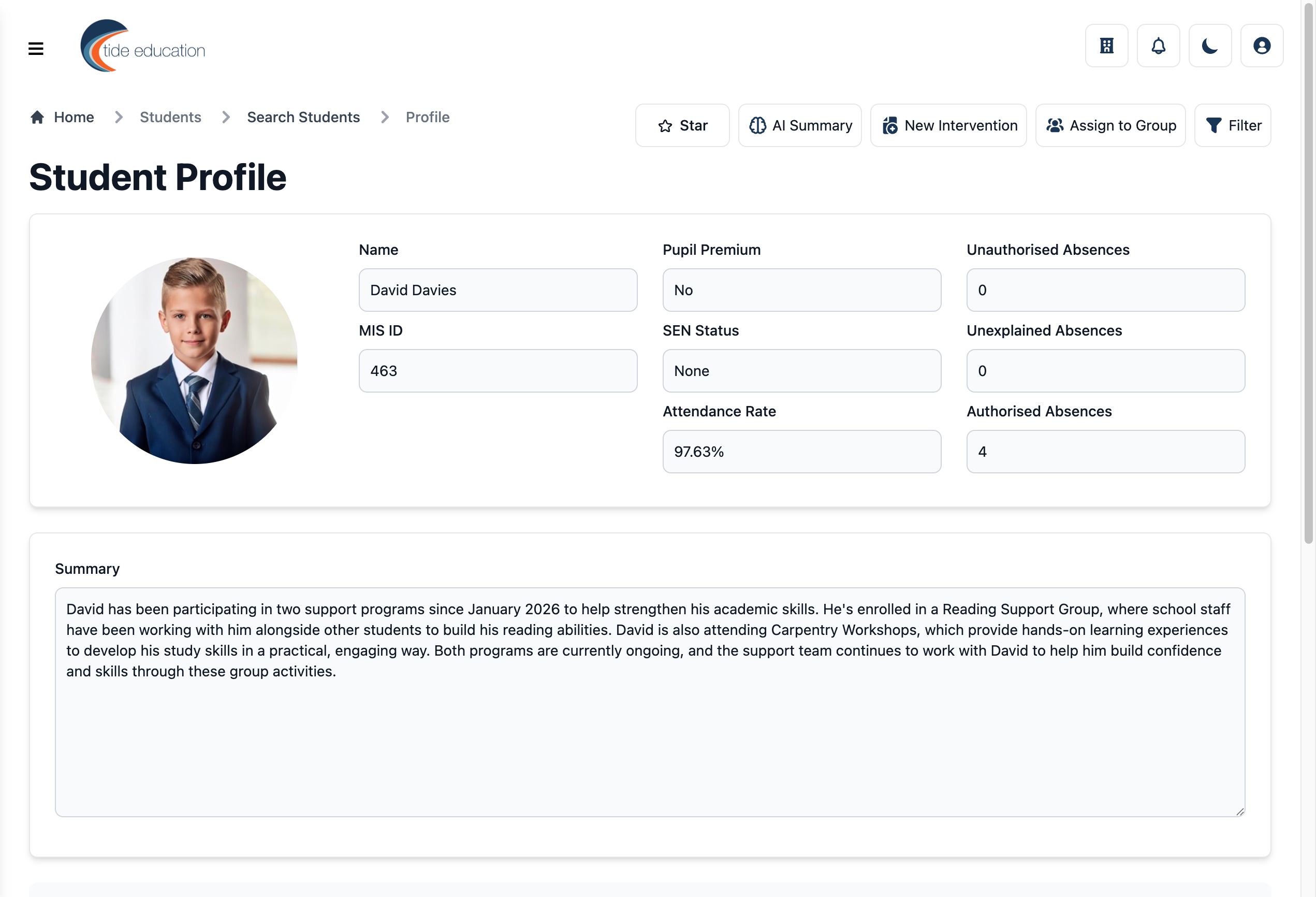The height and width of the screenshot is (897, 1316).
Task: Navigate to Search Students breadcrumb
Action: (303, 117)
